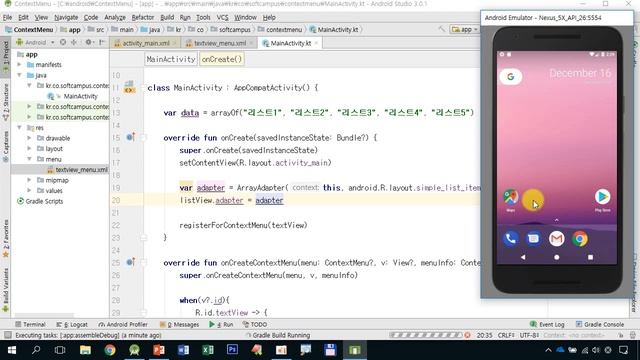This screenshot has height=360, width=640.
Task: Toggle the 2: Structure side panel
Action: 5,102
